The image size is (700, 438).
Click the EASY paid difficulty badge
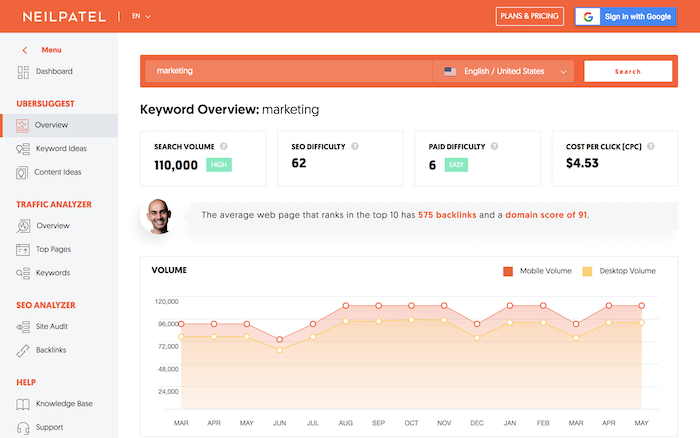click(456, 165)
